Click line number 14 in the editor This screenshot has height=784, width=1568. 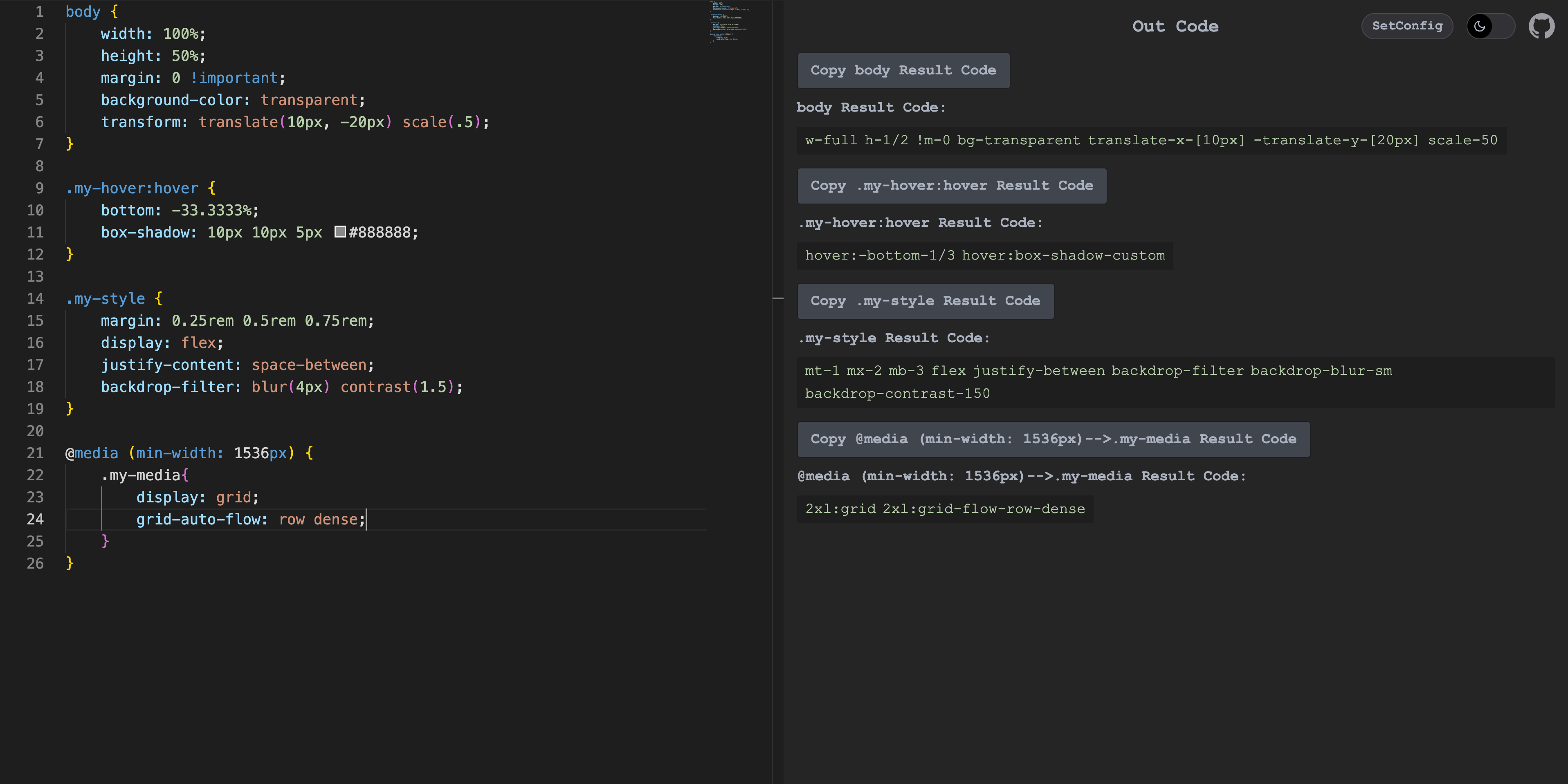coord(35,299)
